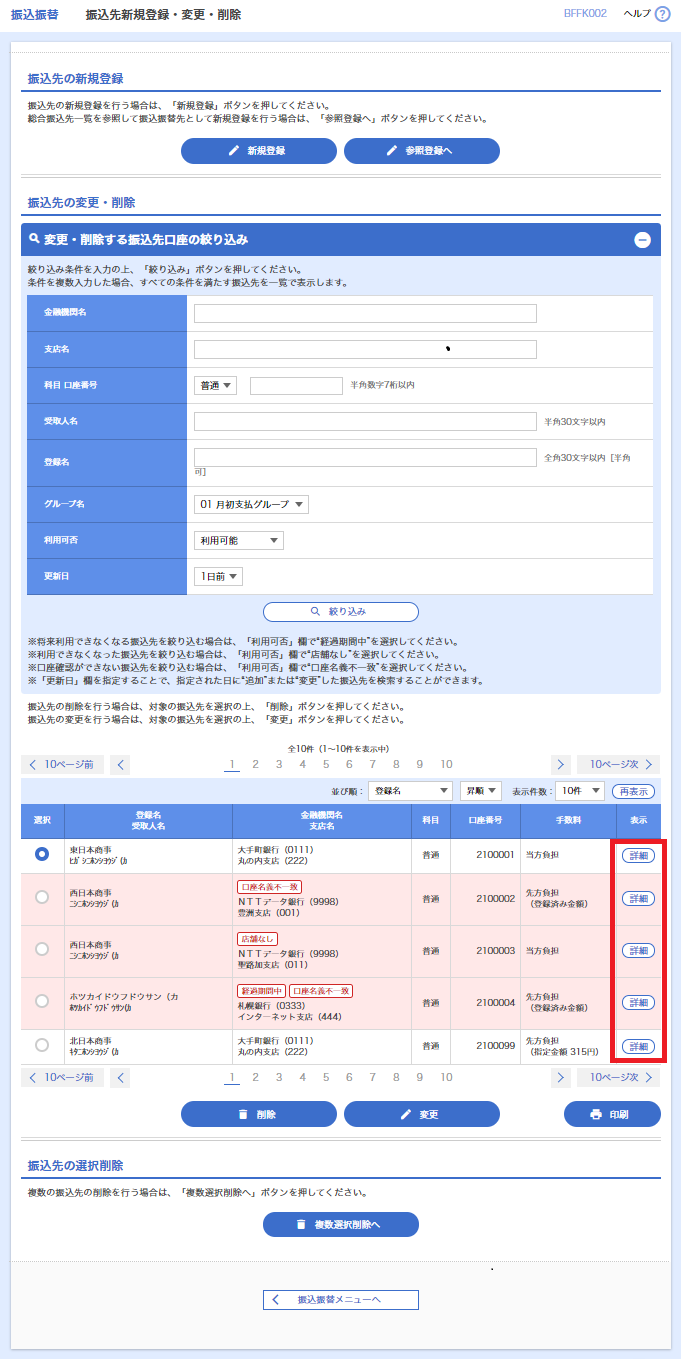This screenshot has width=681, height=1359.
Task: Open the 科目 普通 dropdown
Action: pyautogui.click(x=215, y=385)
